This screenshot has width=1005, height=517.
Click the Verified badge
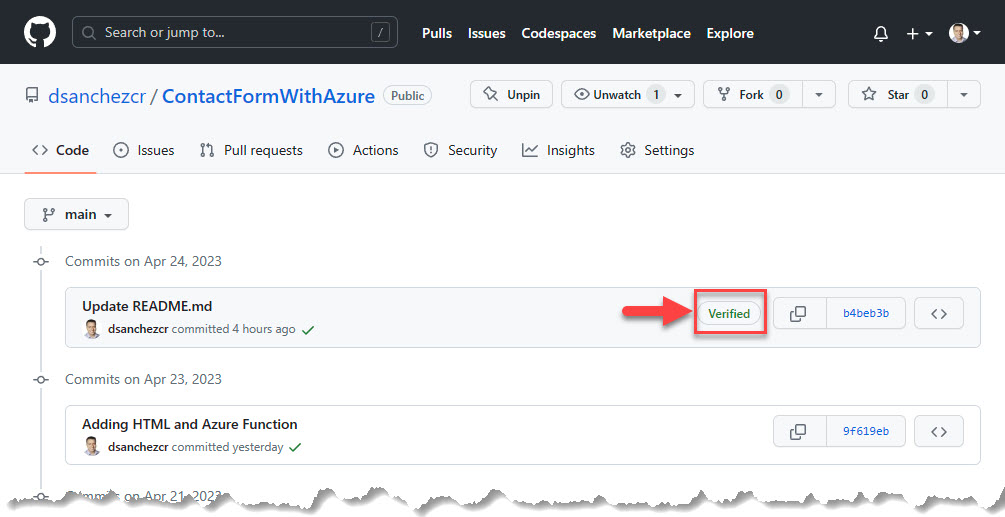(x=729, y=313)
